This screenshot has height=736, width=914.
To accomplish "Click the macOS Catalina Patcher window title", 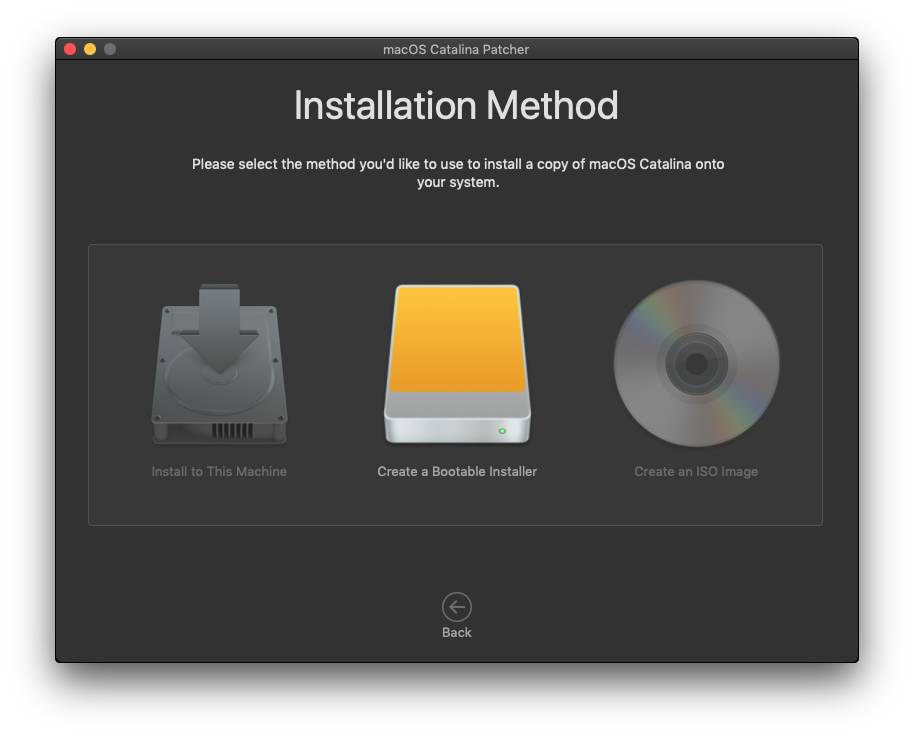I will click(456, 50).
